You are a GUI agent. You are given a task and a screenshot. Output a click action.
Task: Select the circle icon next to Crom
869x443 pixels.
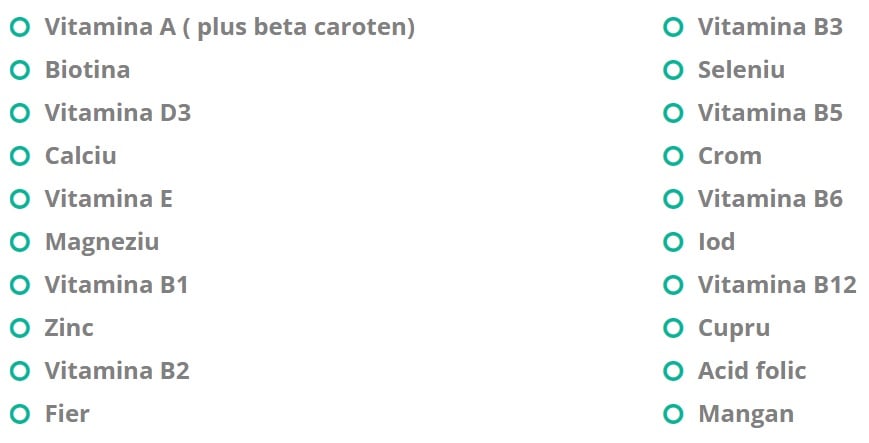(x=673, y=156)
